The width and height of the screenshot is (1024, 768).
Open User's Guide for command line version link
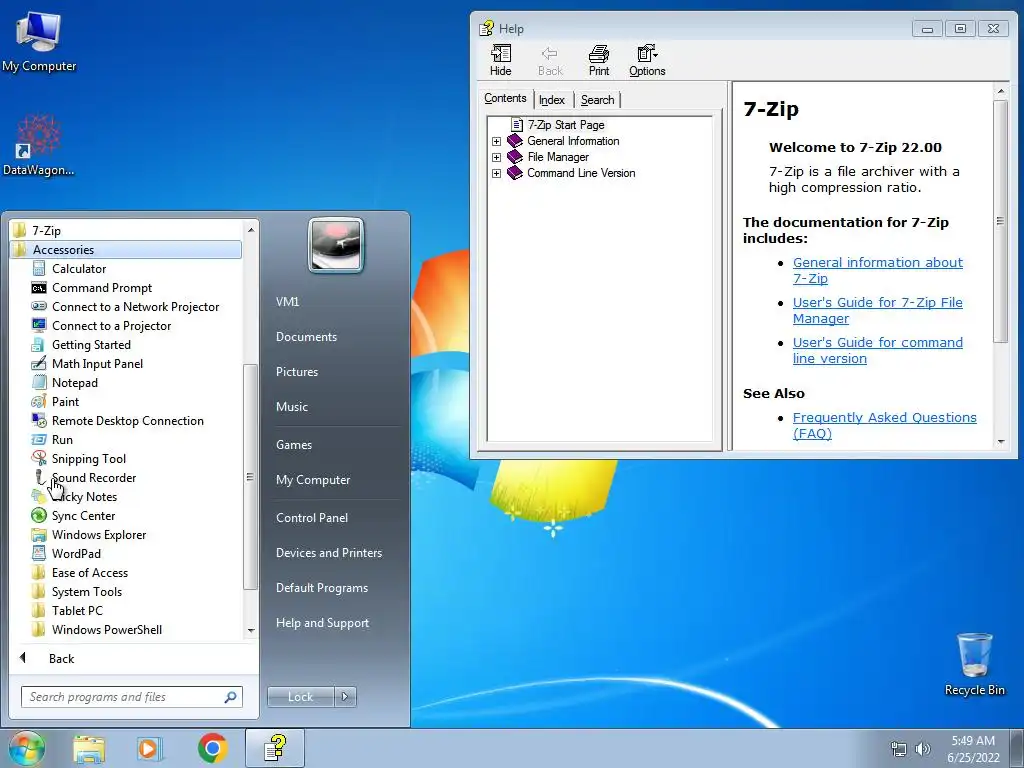[x=877, y=350]
